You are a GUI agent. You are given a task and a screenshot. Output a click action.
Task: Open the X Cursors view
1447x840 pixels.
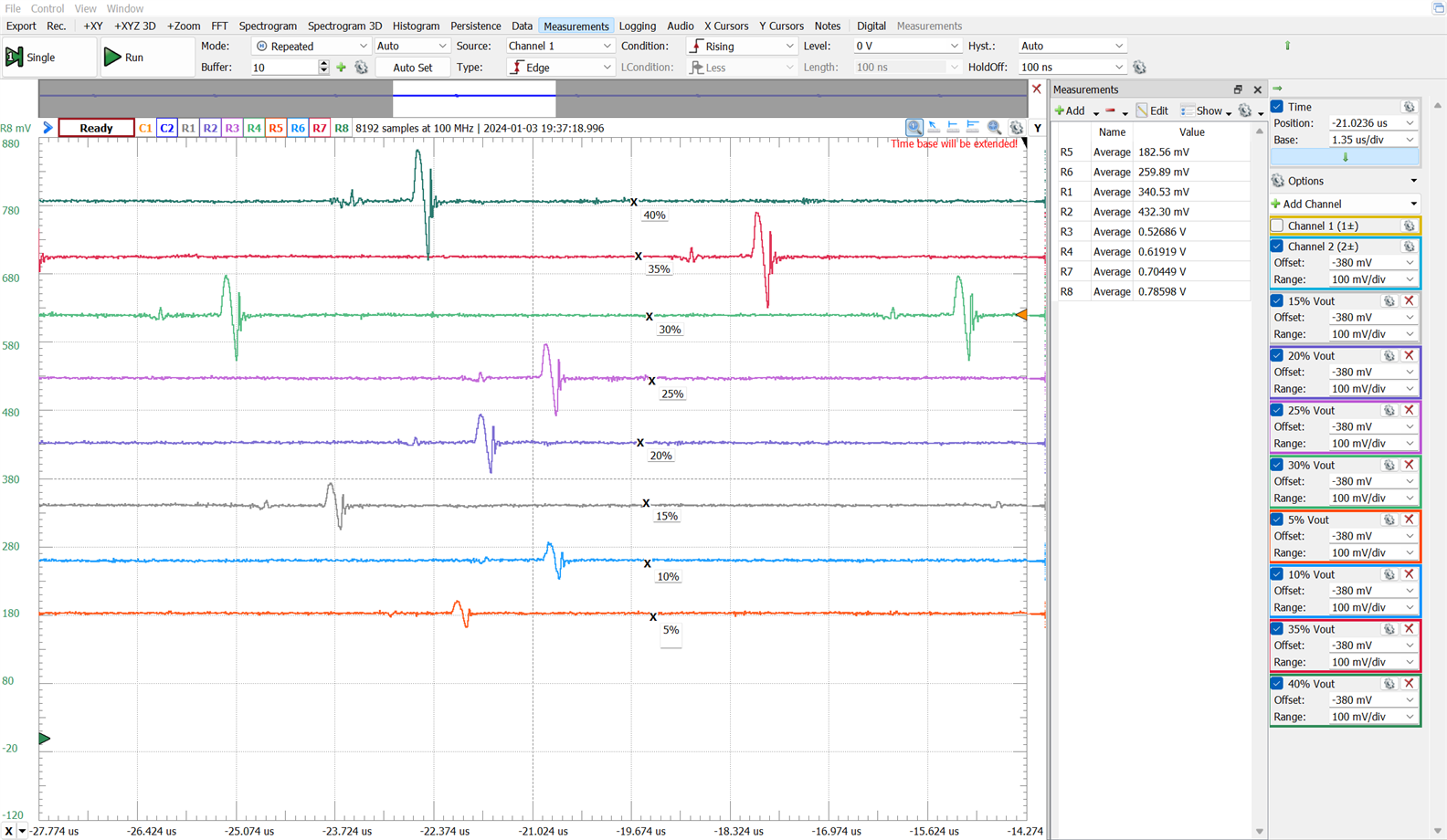(726, 26)
